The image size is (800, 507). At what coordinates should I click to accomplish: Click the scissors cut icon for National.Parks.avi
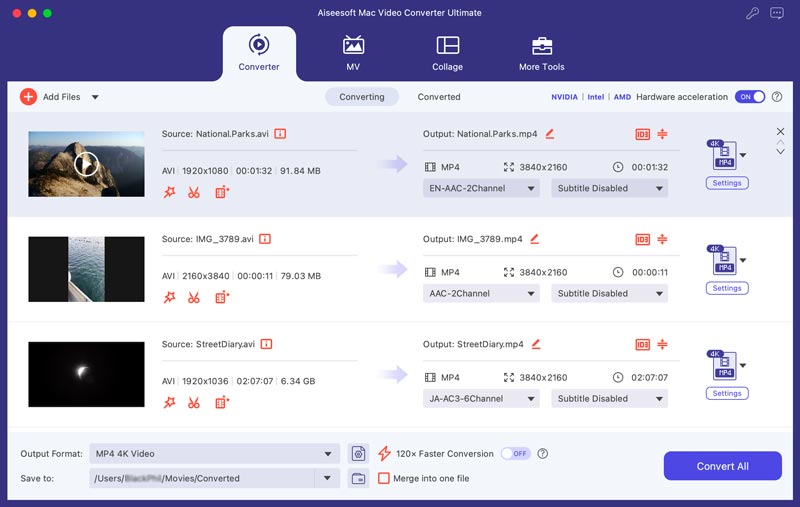point(193,192)
